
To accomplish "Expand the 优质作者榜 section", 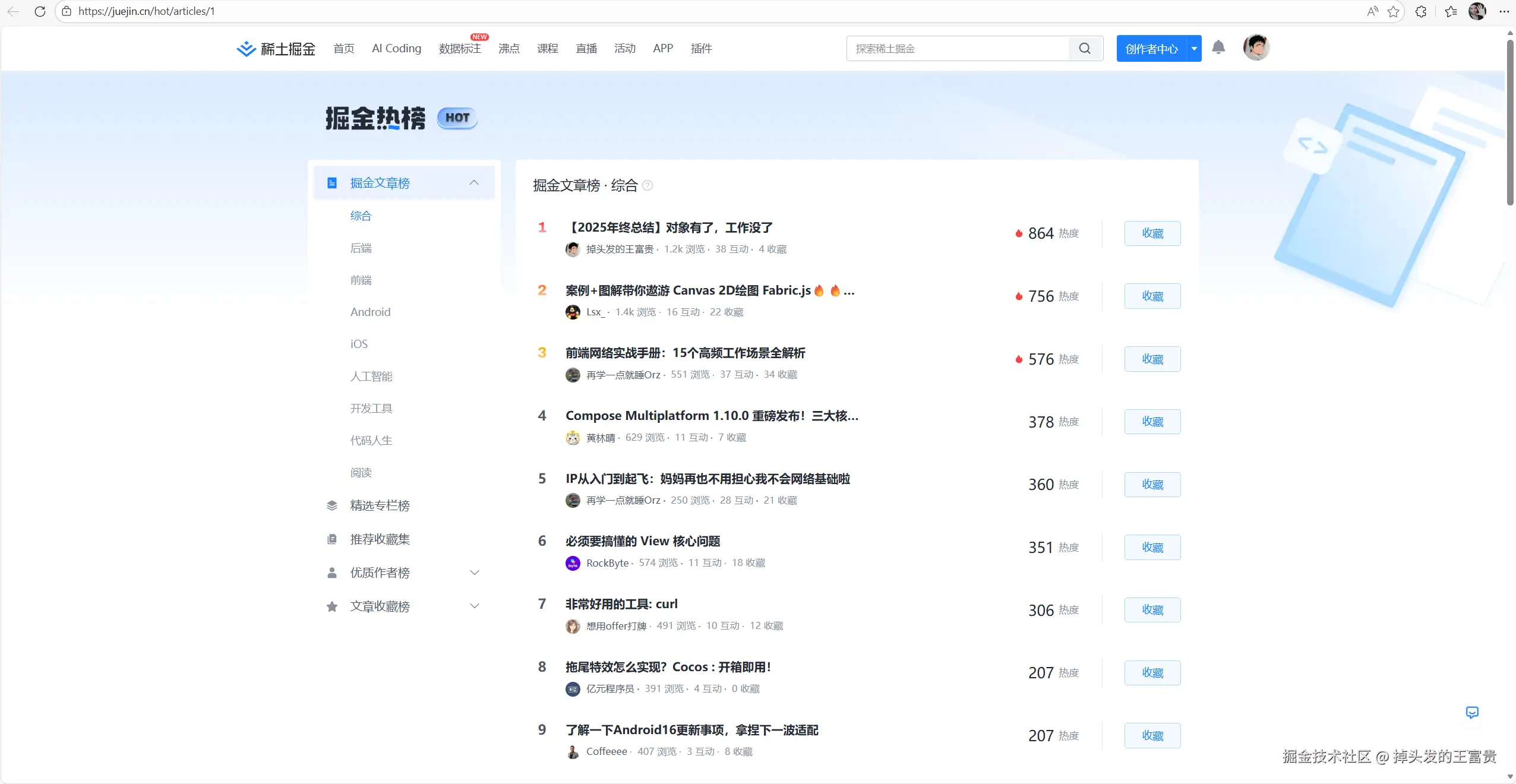I will [x=473, y=573].
